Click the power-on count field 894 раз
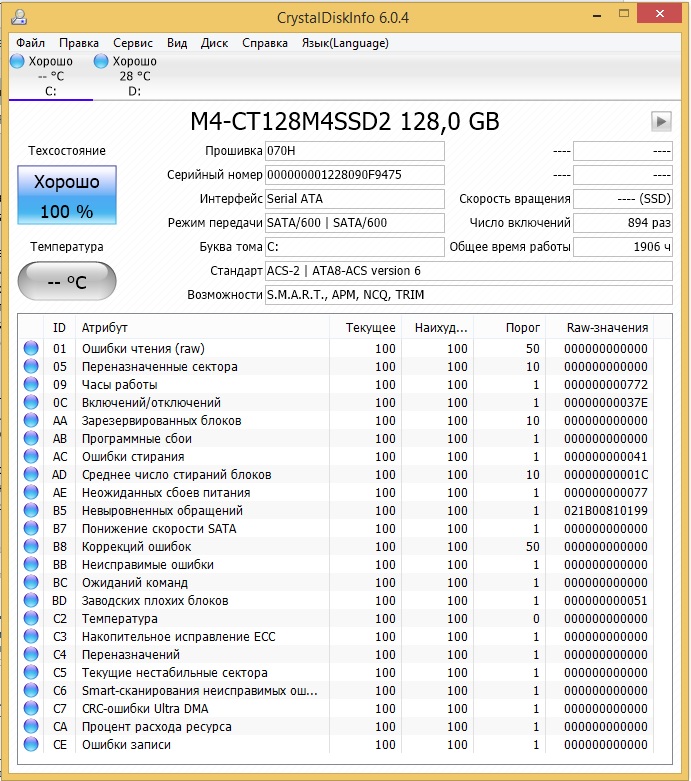This screenshot has width=691, height=781. pos(623,223)
